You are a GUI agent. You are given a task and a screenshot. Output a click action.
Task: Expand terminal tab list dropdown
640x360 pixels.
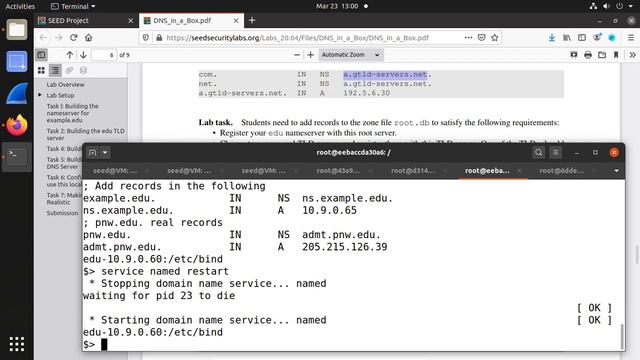pos(616,171)
